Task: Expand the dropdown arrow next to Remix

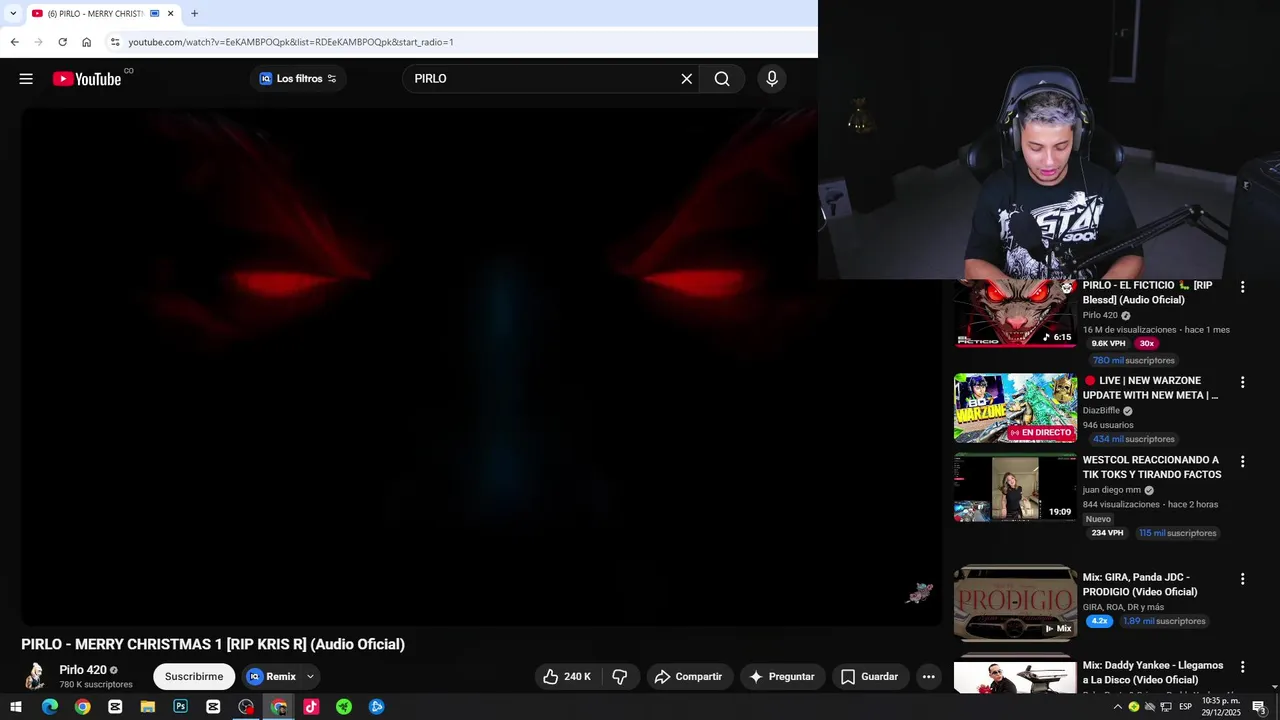Action: (310, 677)
